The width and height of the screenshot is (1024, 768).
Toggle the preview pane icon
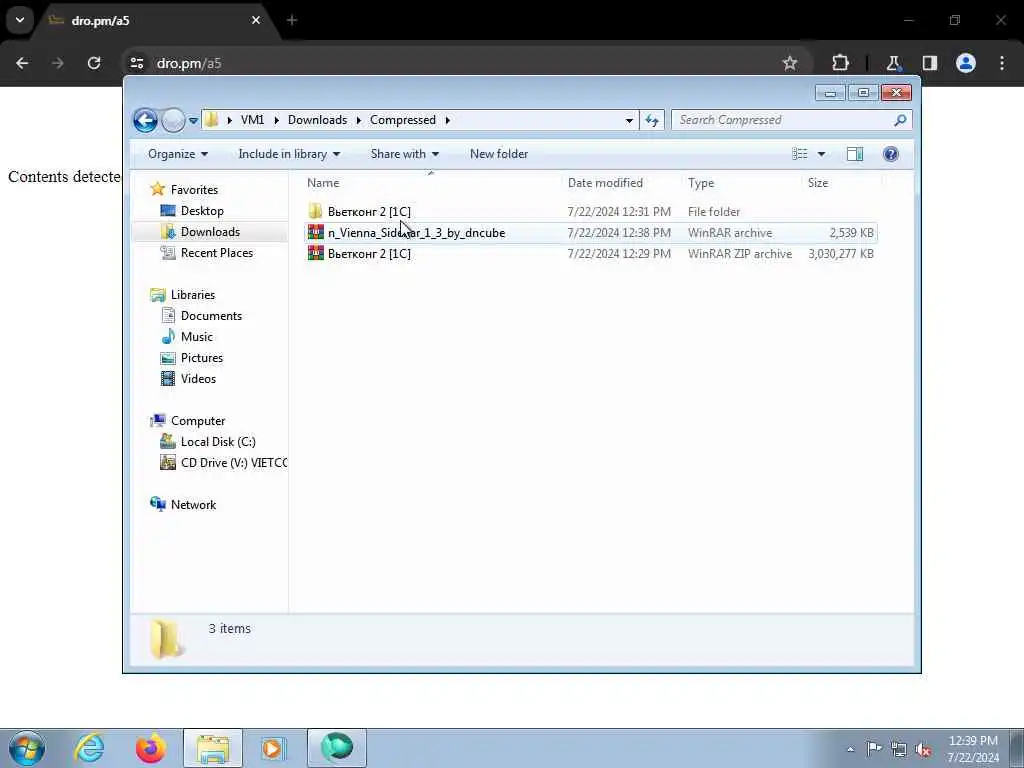click(x=855, y=154)
